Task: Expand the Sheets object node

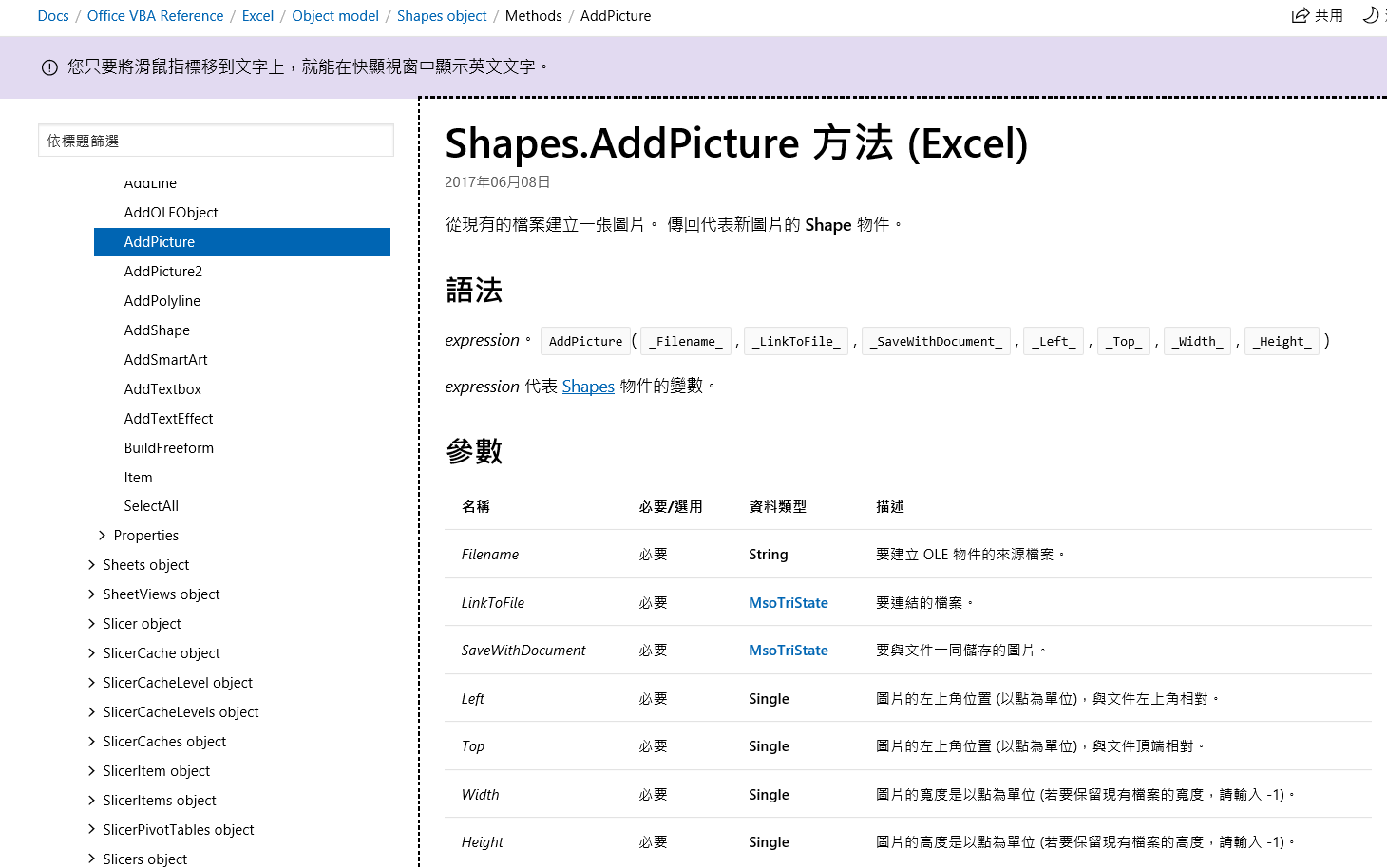Action: 92,565
